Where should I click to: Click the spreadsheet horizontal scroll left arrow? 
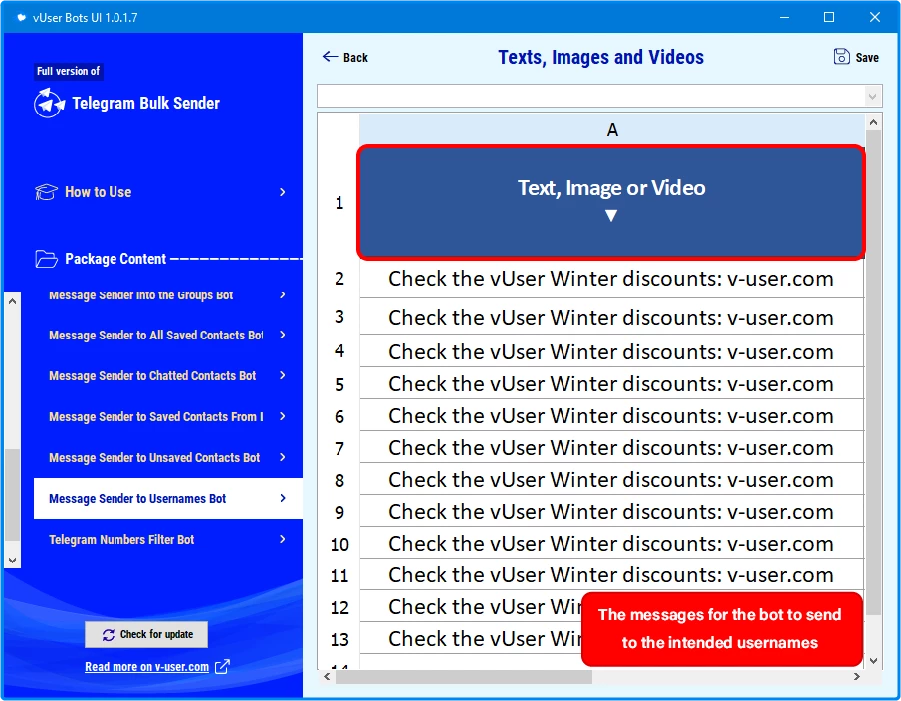click(x=327, y=677)
